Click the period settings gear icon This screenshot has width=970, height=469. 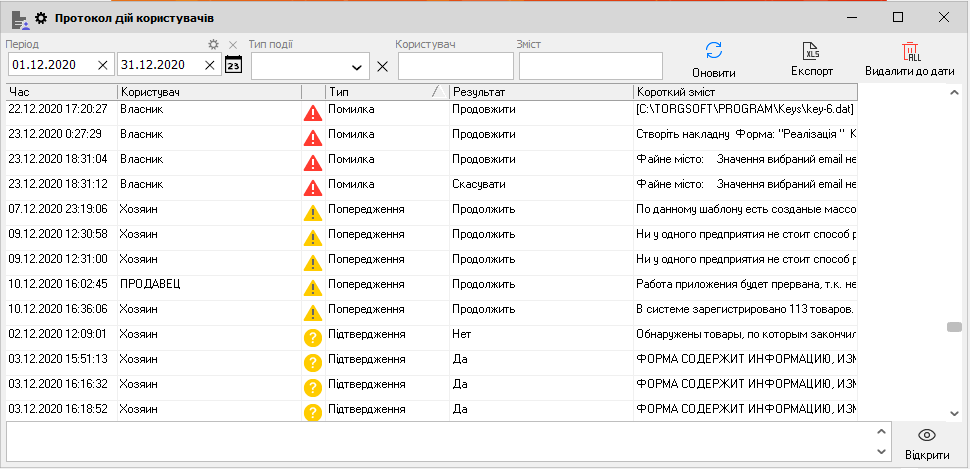(212, 45)
